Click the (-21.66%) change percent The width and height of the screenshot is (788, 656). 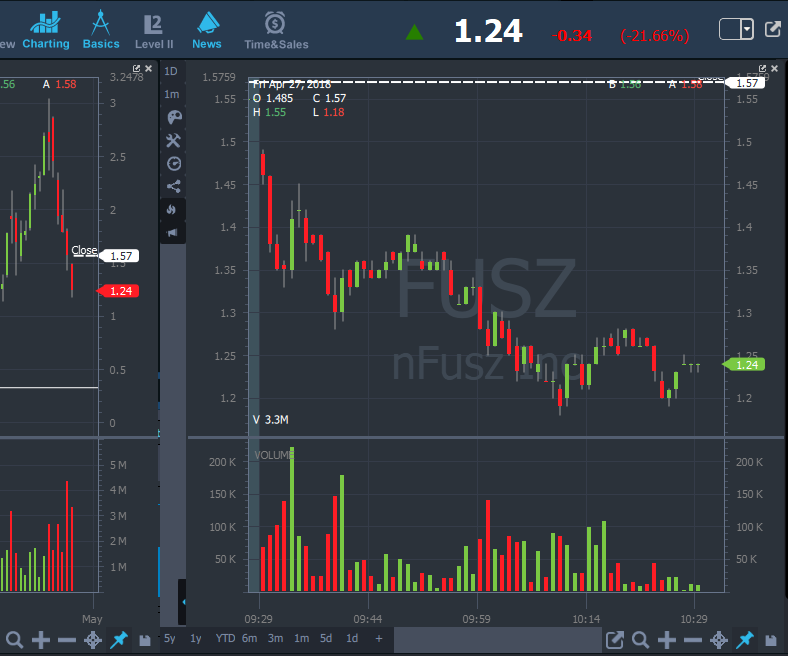point(655,36)
